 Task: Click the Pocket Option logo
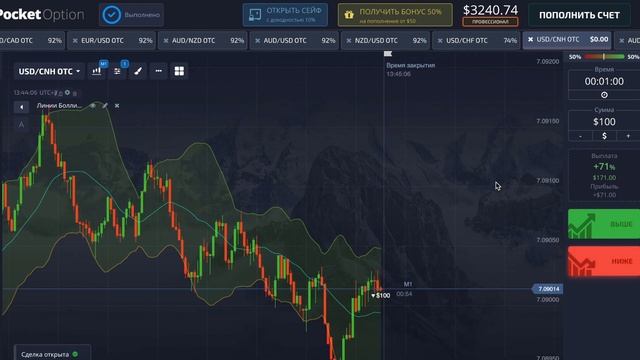coord(42,15)
